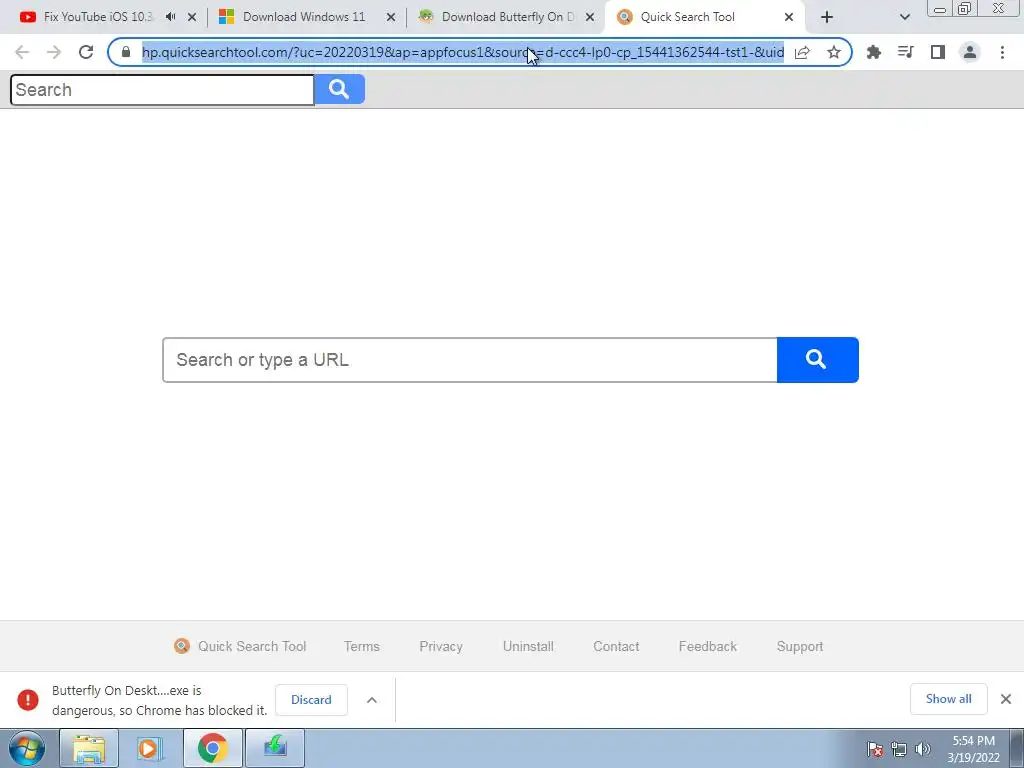Toggle the Chrome side panel
Screen dimensions: 1024x768
[938, 52]
